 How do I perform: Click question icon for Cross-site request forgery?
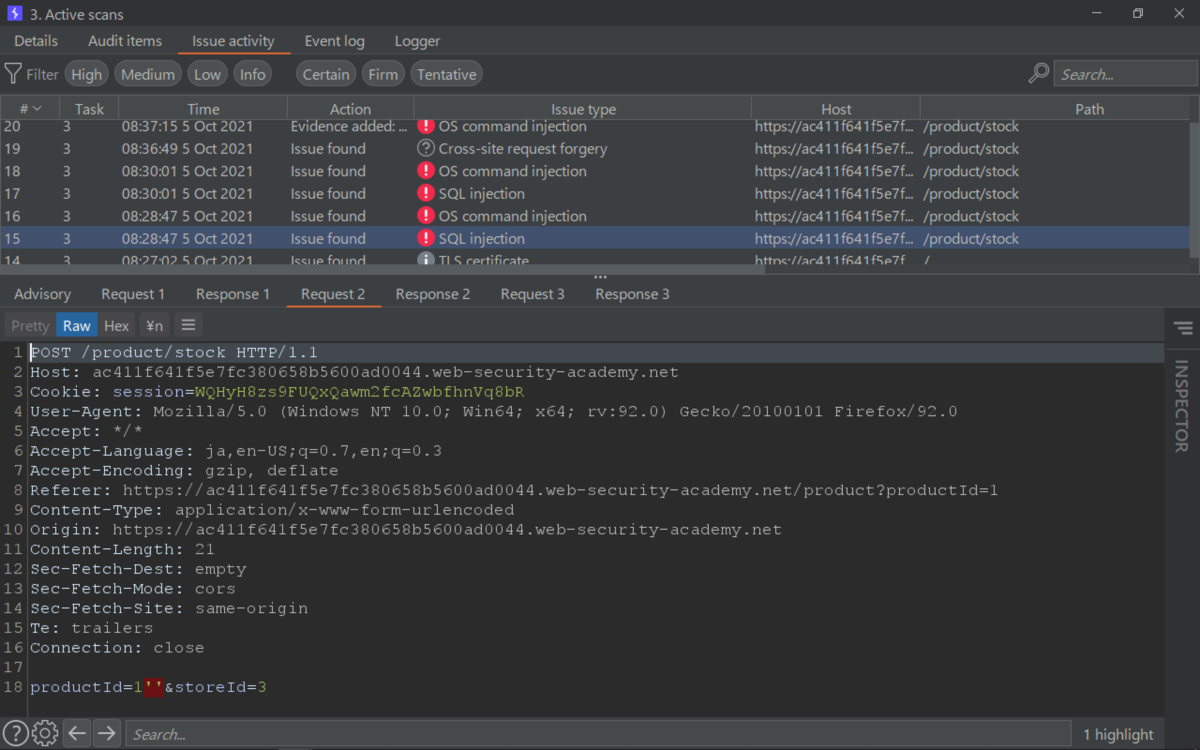pos(426,148)
